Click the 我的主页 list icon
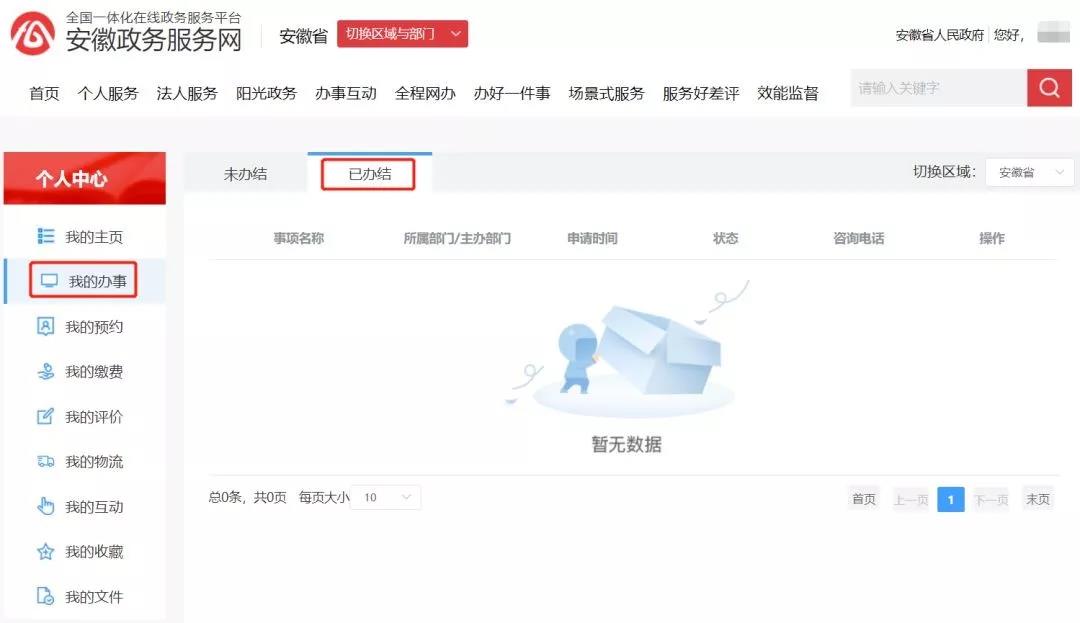1080x623 pixels. click(x=45, y=236)
